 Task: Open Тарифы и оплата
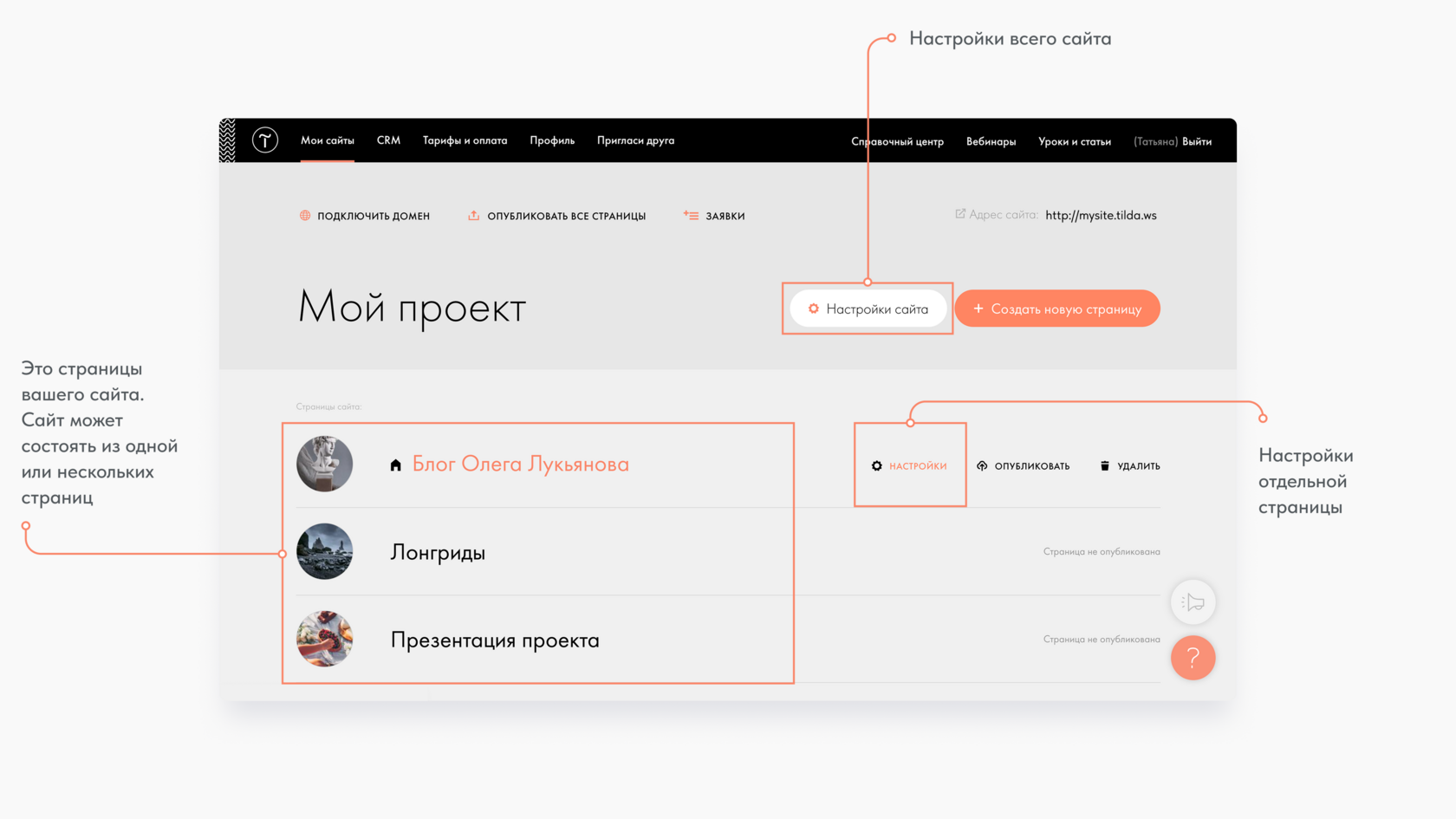click(x=465, y=140)
